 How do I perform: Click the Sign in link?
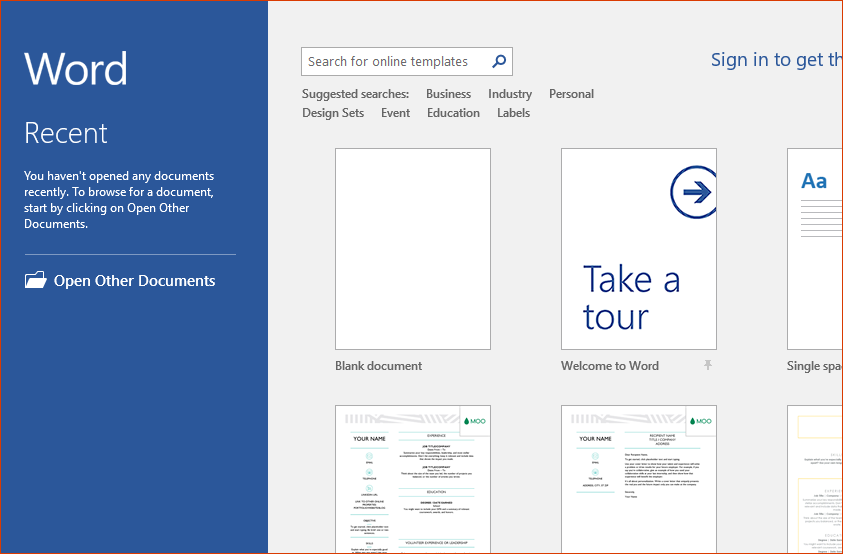tap(775, 60)
